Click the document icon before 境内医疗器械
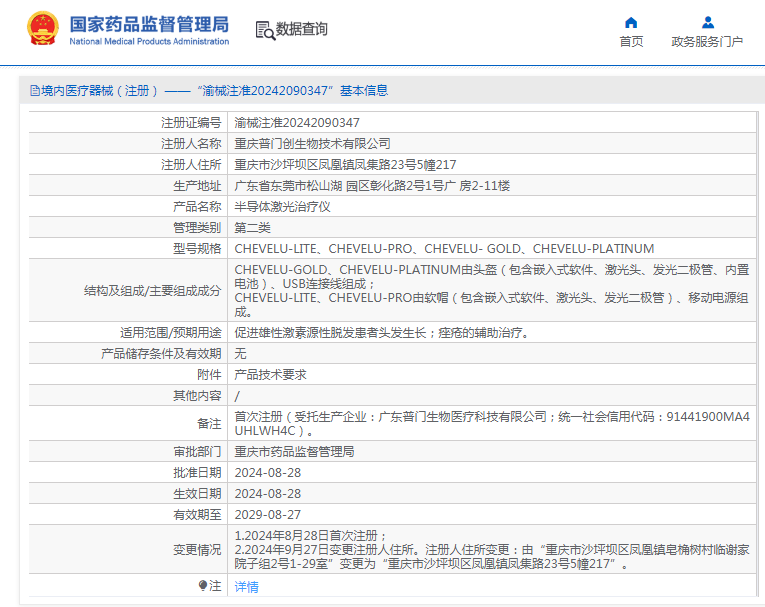 (x=34, y=90)
